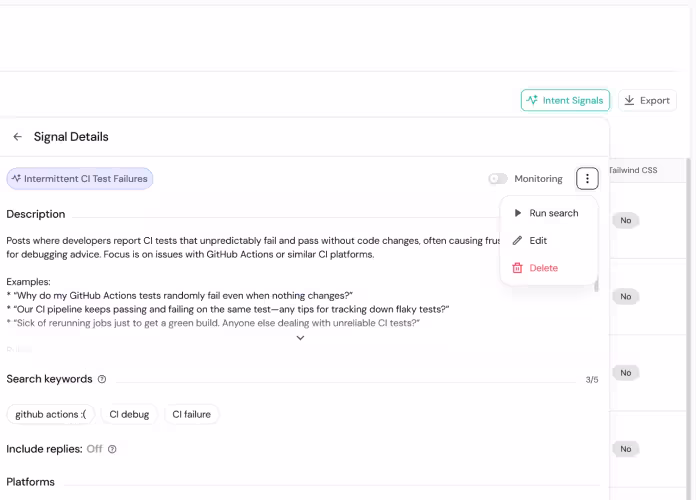Click the Export download icon

click(x=630, y=100)
